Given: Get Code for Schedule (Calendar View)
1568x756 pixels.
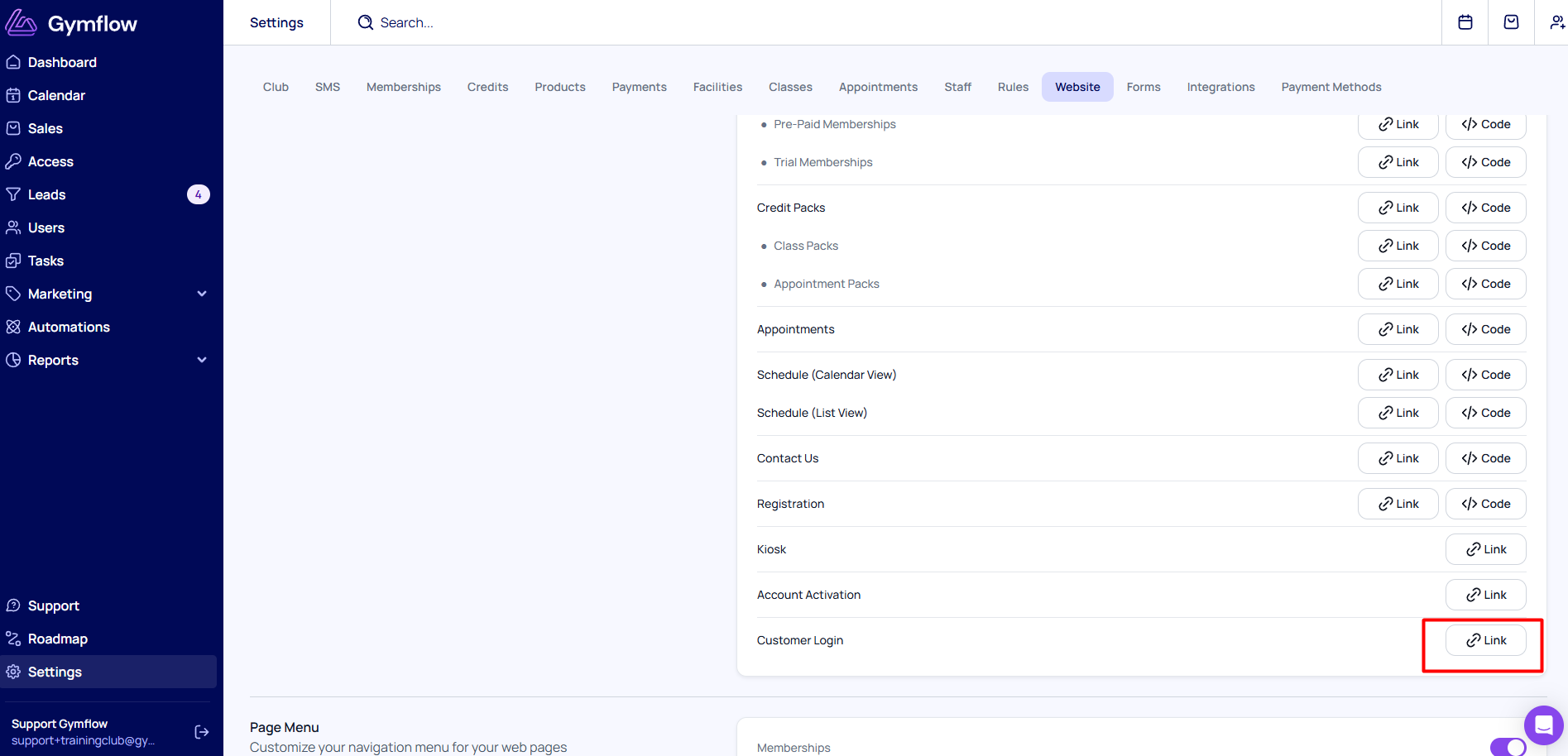Looking at the screenshot, I should coord(1486,375).
